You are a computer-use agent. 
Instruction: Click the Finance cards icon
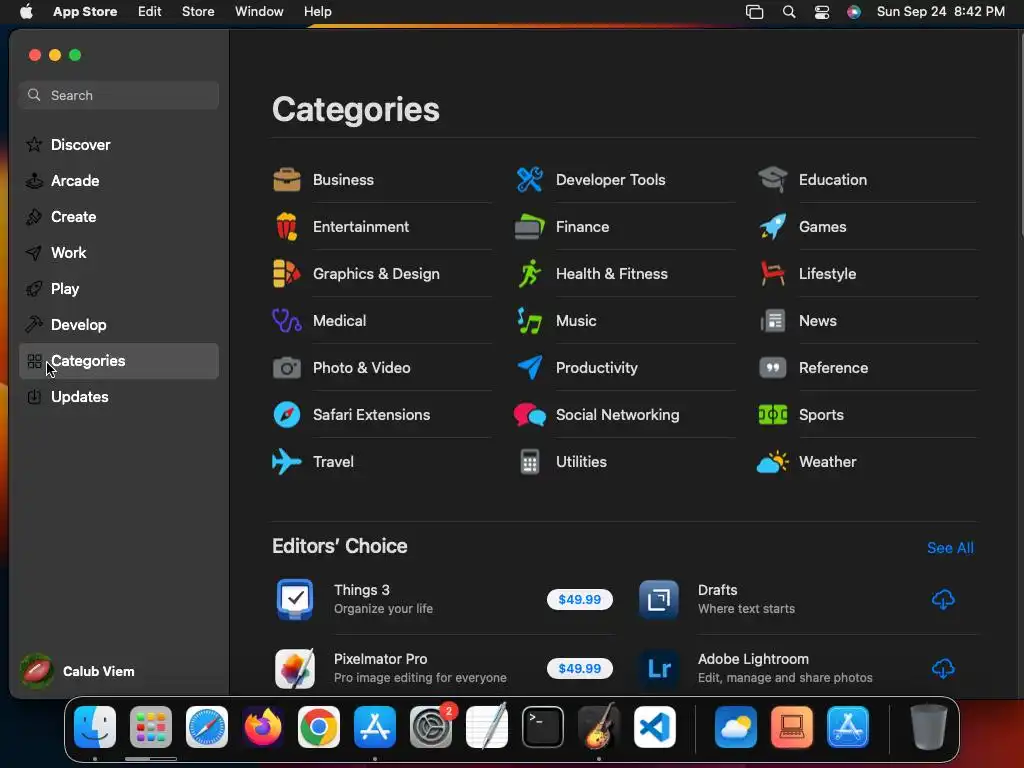(x=530, y=227)
